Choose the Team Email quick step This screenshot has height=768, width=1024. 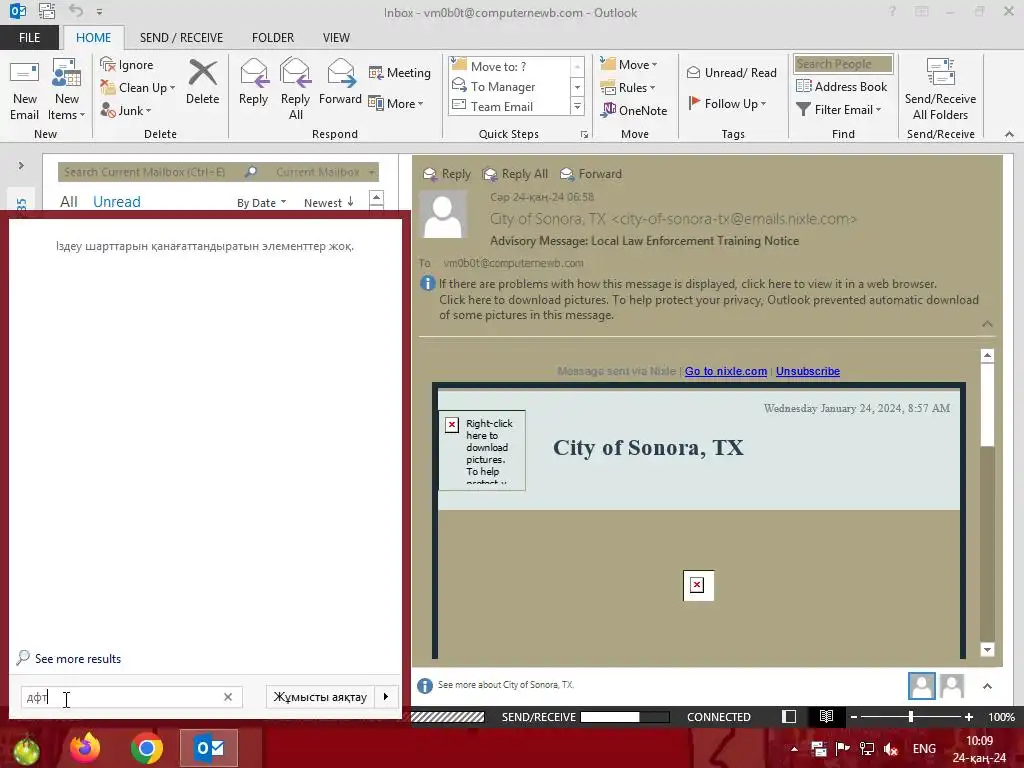509,106
